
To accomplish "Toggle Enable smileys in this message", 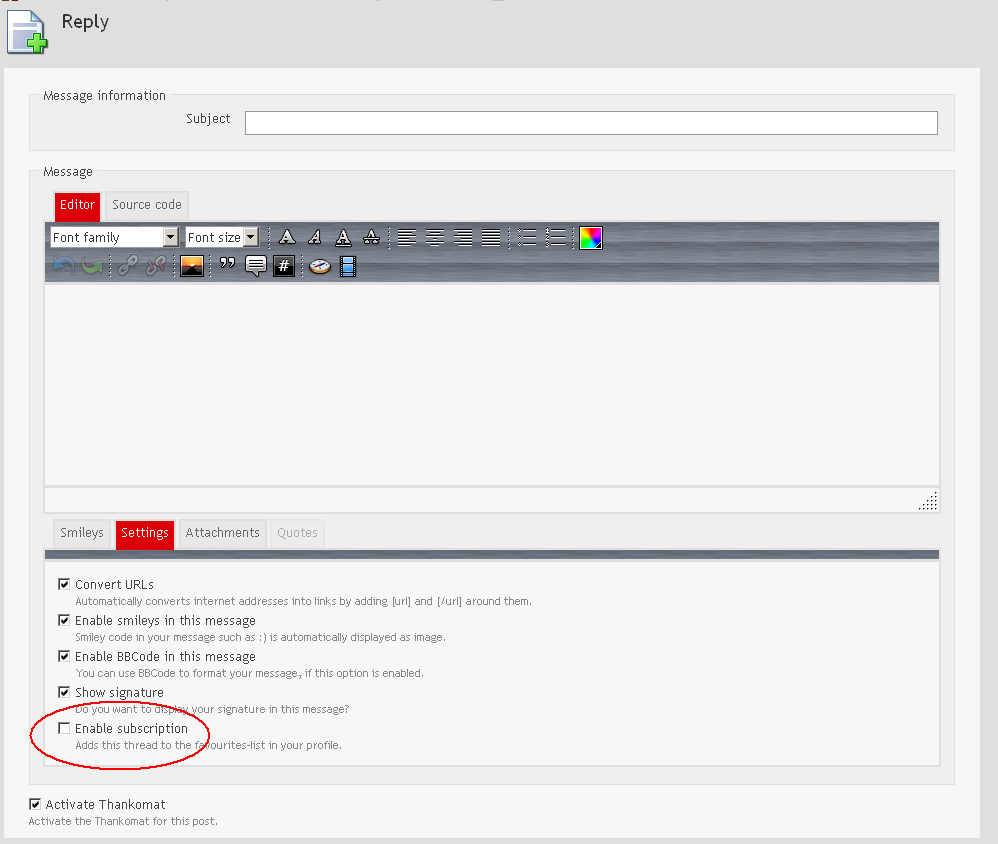I will coord(64,620).
